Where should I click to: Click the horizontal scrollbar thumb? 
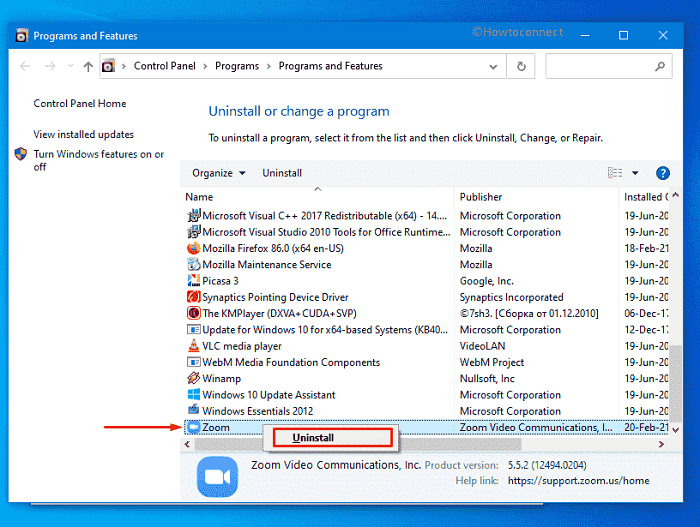pos(358,444)
